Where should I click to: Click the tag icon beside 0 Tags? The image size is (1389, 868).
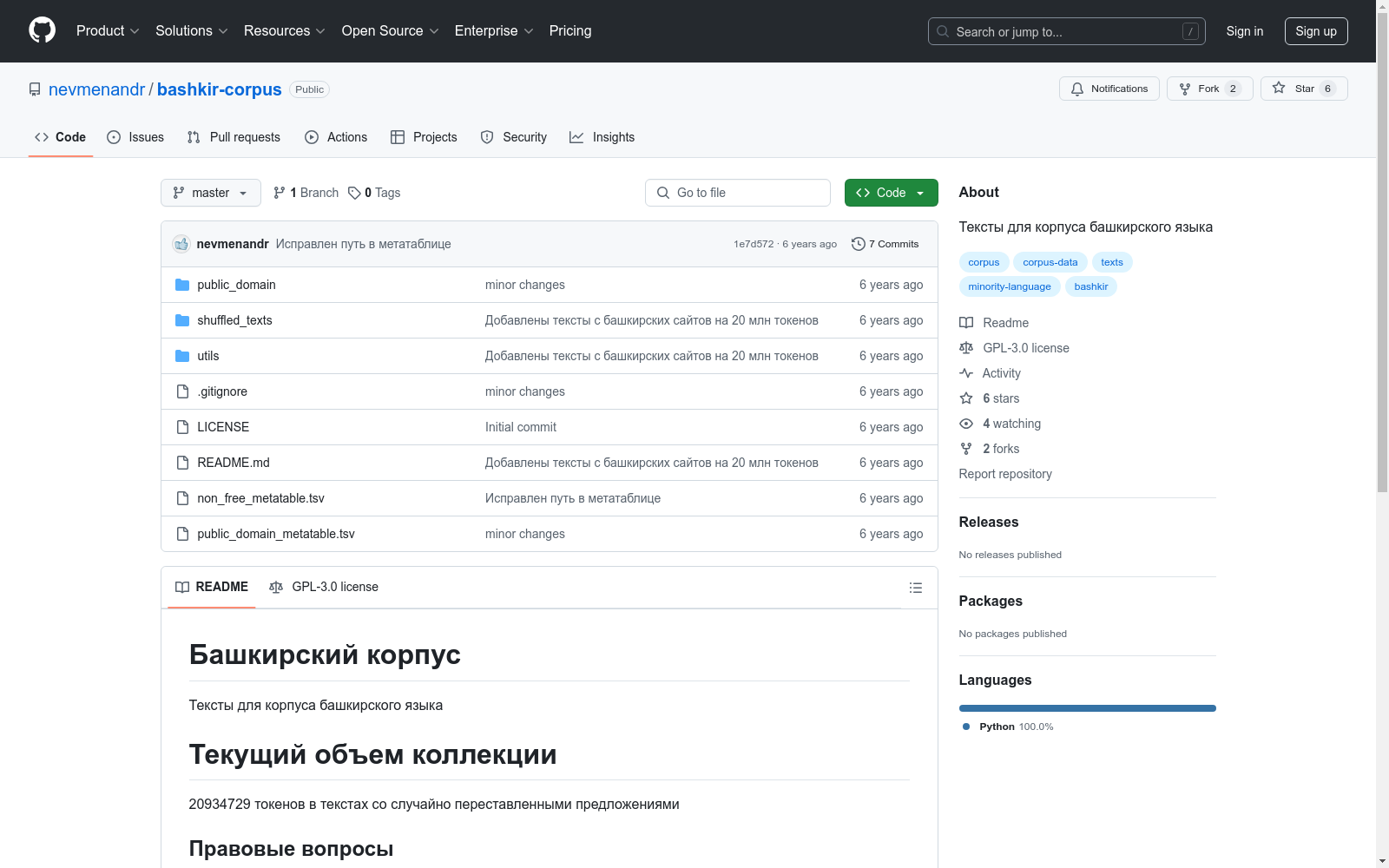pos(354,193)
